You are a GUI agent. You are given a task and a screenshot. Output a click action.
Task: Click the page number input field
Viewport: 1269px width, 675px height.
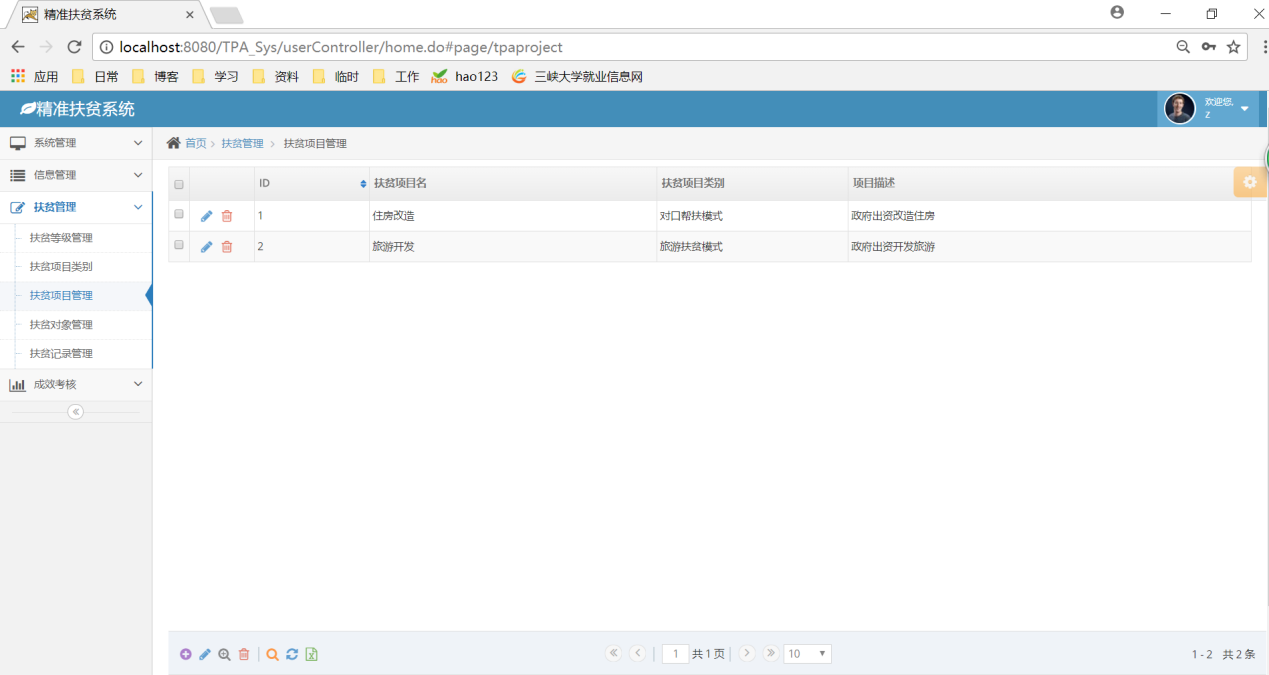[x=675, y=654]
